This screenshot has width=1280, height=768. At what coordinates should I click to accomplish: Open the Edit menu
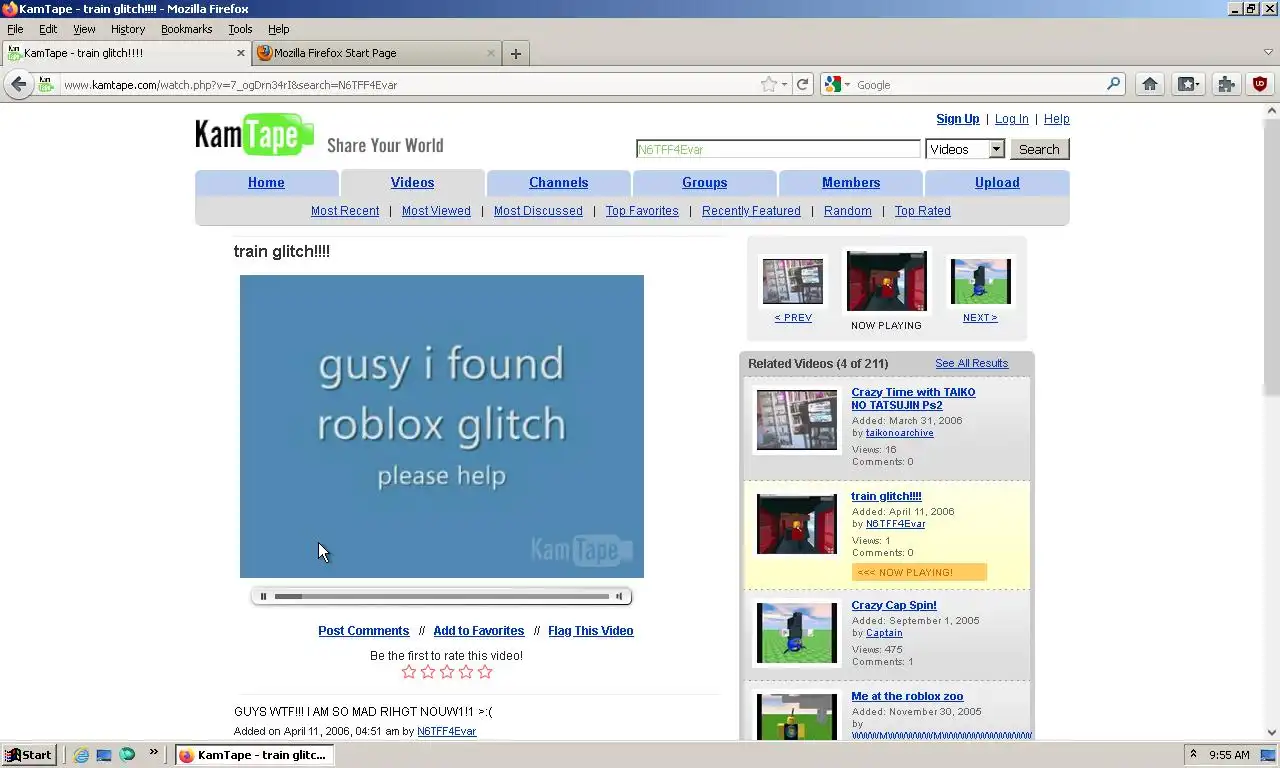tap(48, 29)
